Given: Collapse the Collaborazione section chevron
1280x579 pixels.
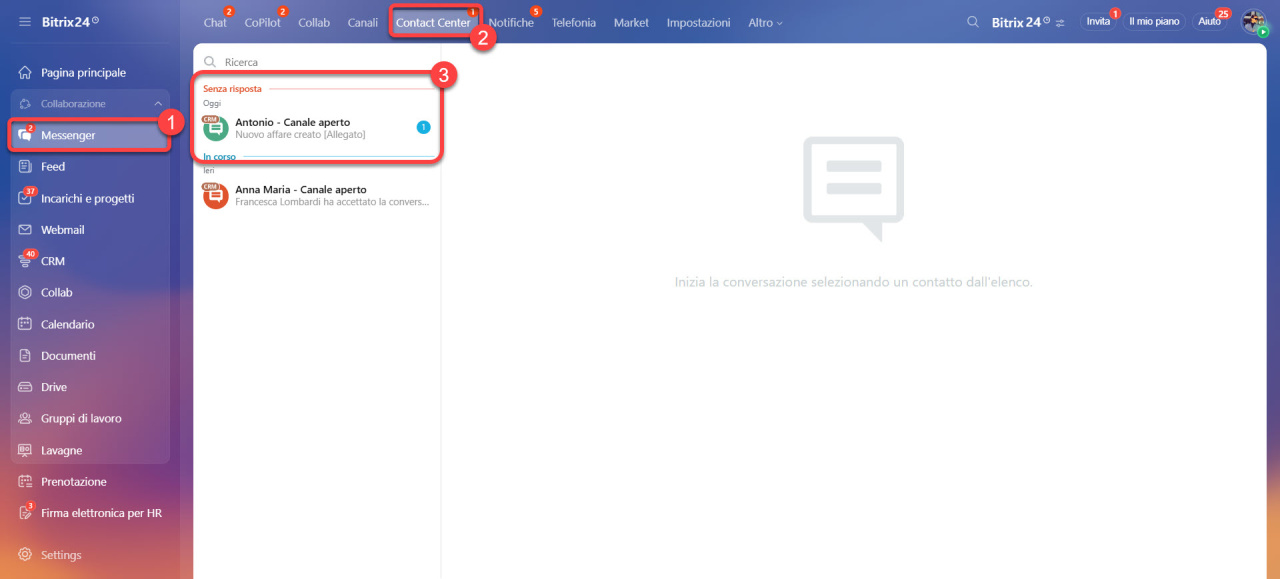Looking at the screenshot, I should click(x=158, y=104).
